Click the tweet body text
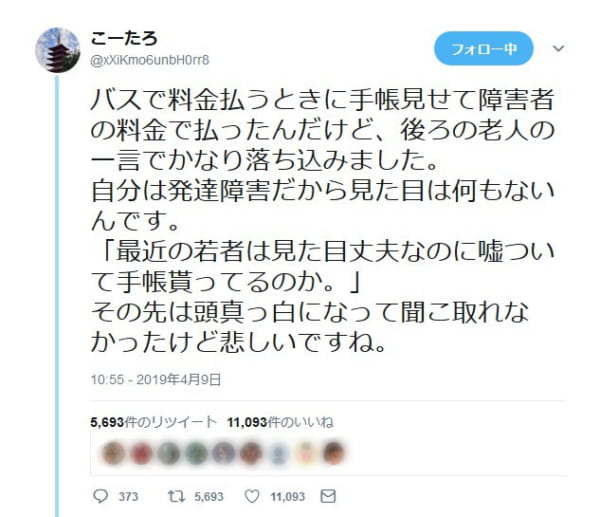 pos(323,220)
